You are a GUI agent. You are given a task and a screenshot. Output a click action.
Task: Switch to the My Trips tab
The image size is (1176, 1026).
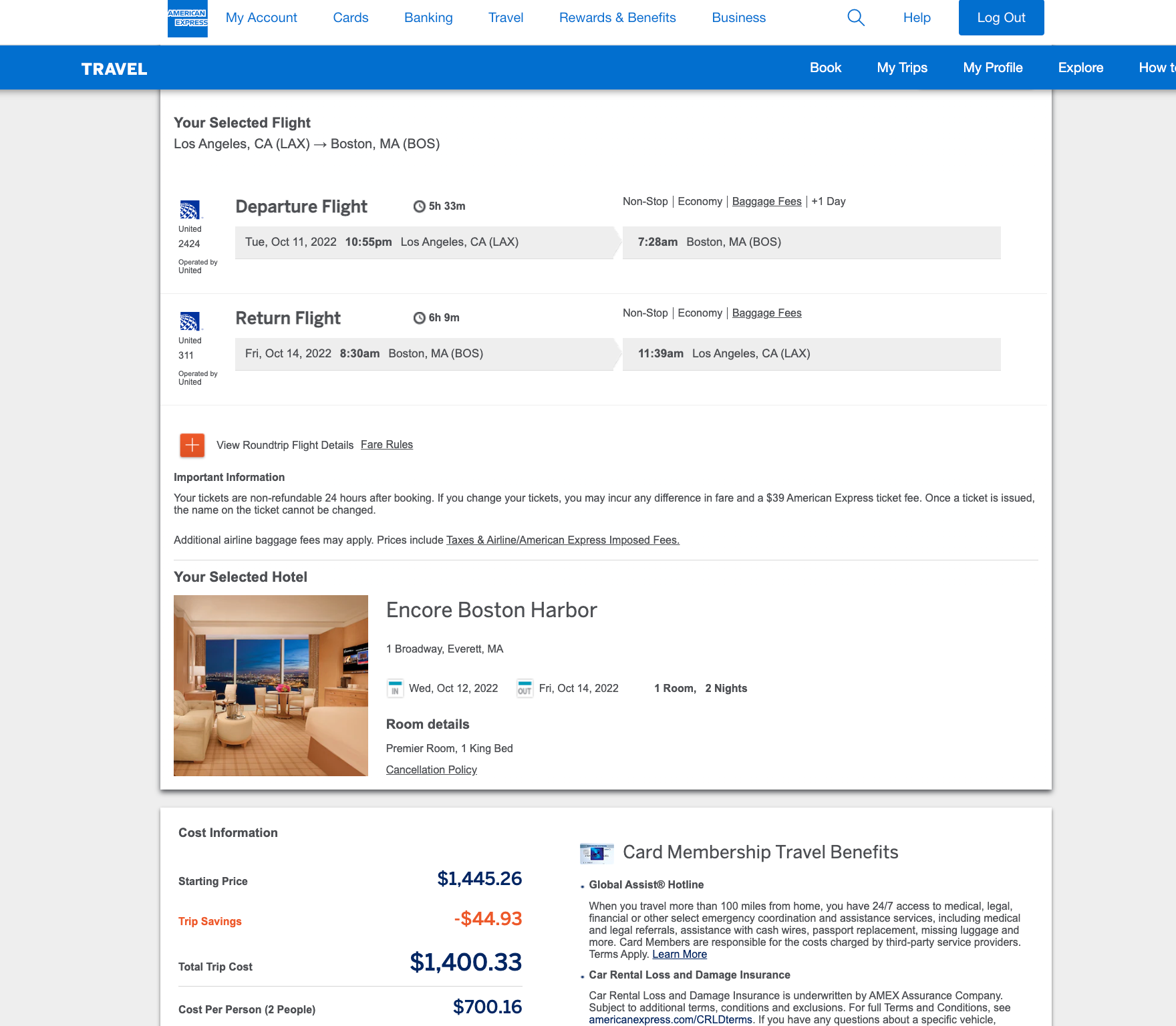902,67
